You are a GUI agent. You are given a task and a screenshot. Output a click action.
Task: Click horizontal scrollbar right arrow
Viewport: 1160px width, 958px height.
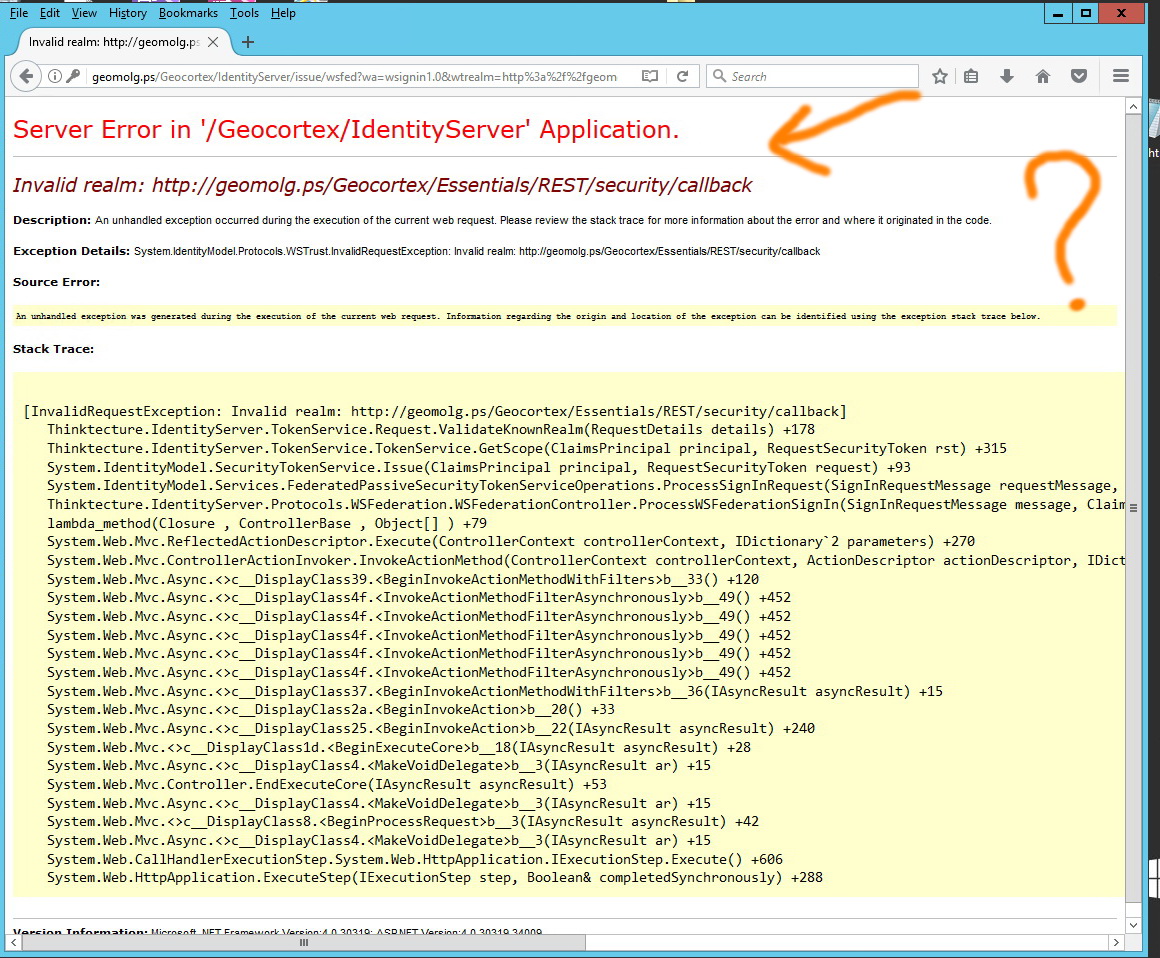point(1116,942)
